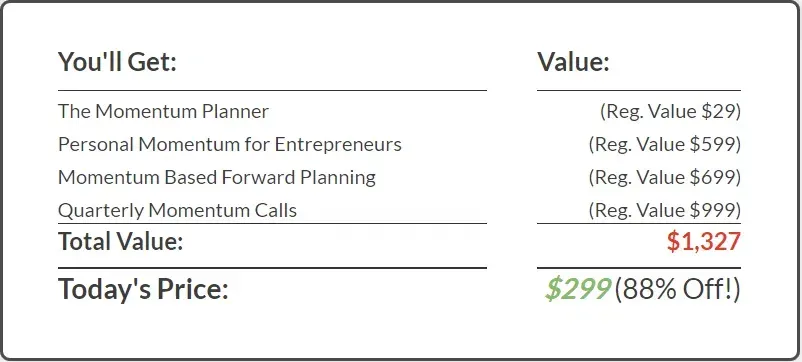Click the Reg. Value $29 text
This screenshot has width=802, height=362.
(x=670, y=111)
